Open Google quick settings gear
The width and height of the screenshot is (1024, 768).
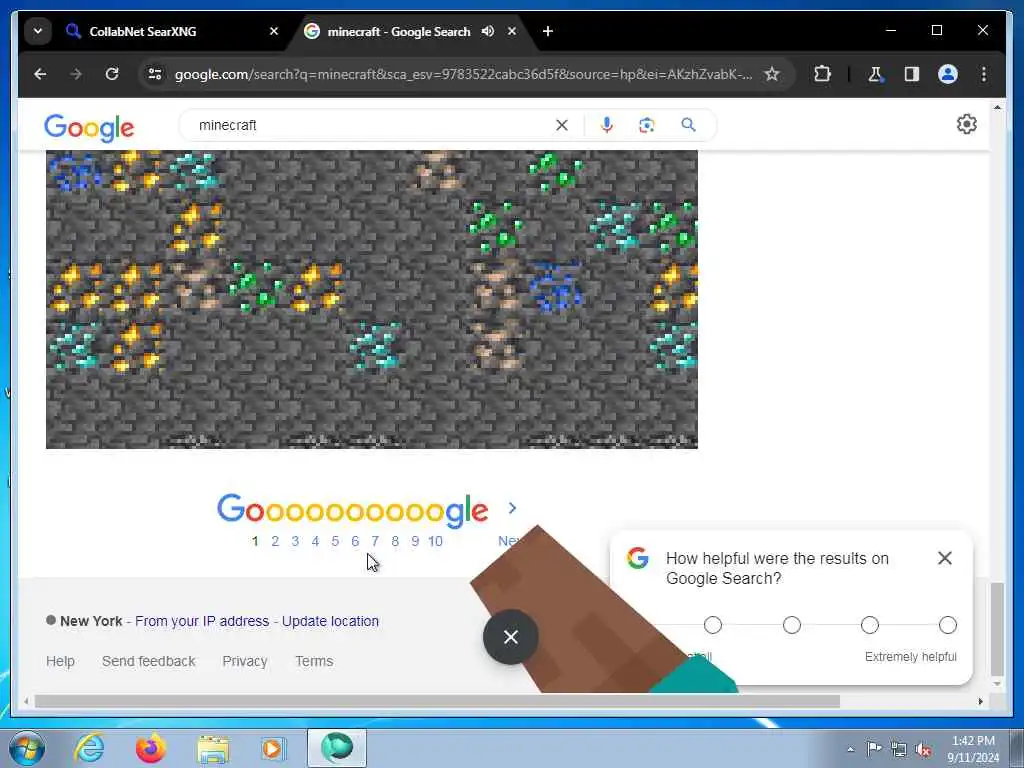point(967,124)
